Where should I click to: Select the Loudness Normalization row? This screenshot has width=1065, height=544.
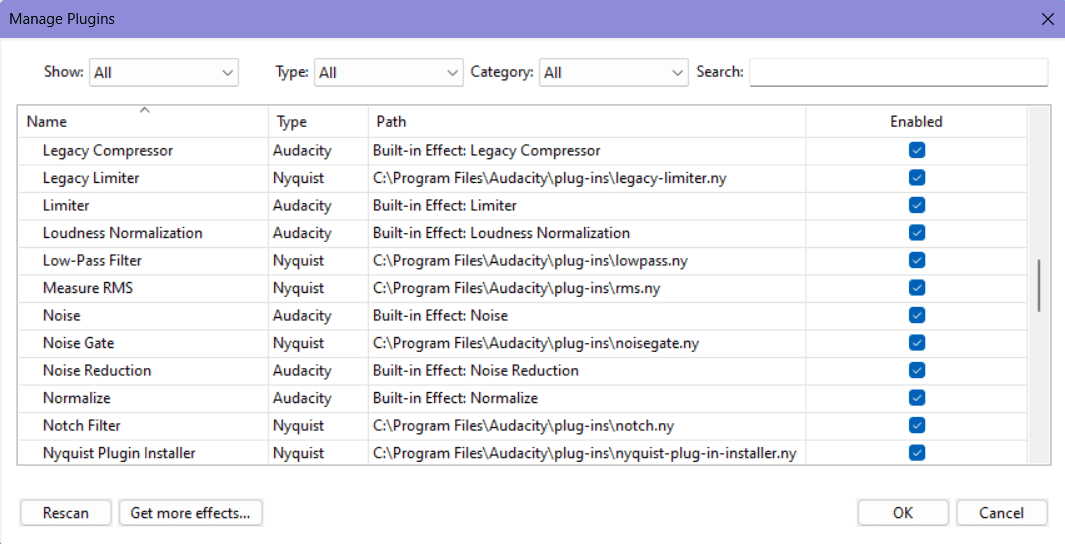[522, 233]
